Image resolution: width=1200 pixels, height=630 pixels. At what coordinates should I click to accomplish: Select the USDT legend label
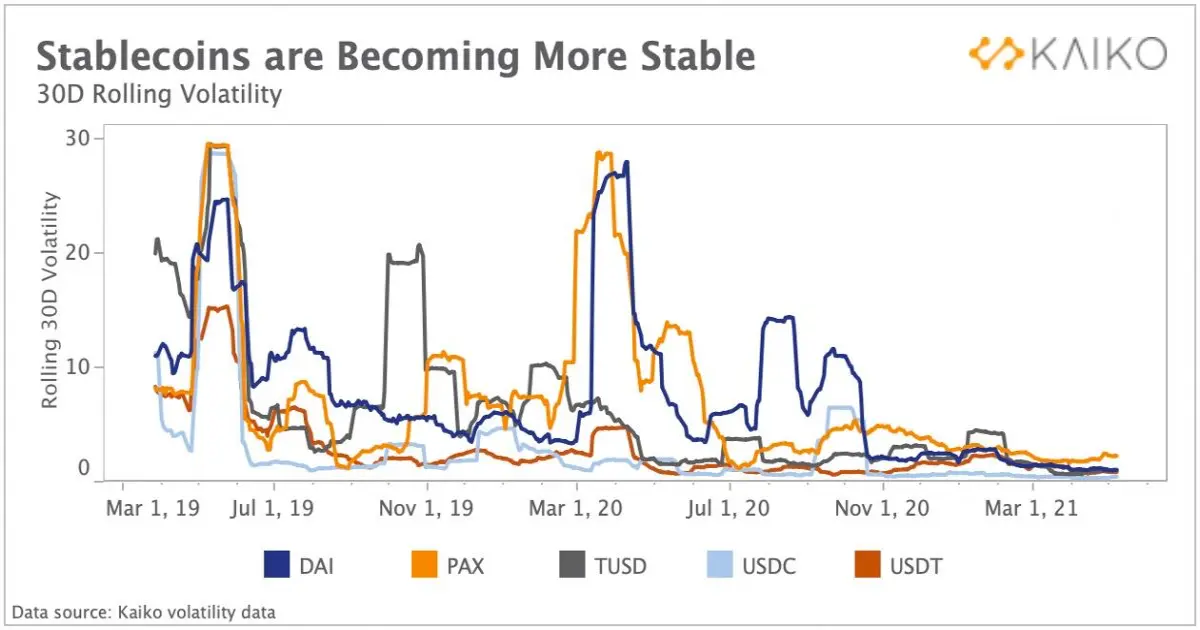917,567
